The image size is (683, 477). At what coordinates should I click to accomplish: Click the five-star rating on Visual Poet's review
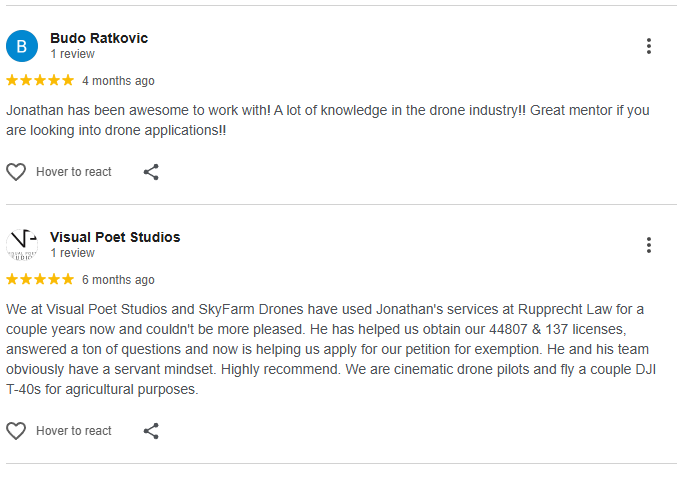click(x=40, y=279)
